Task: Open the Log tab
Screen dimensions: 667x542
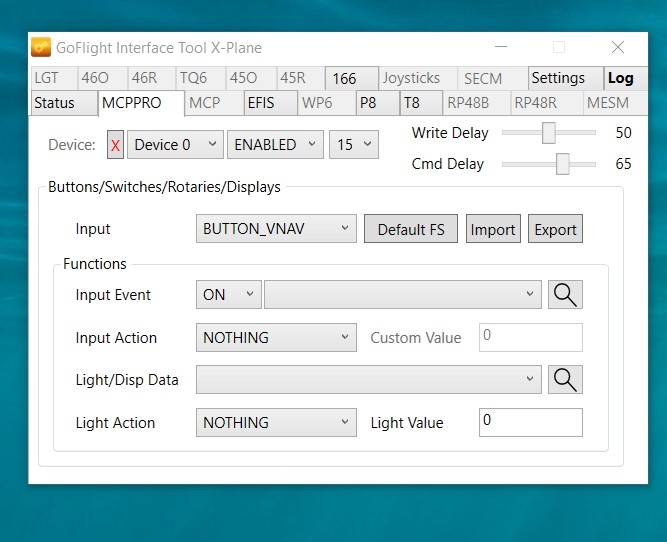Action: coord(625,78)
